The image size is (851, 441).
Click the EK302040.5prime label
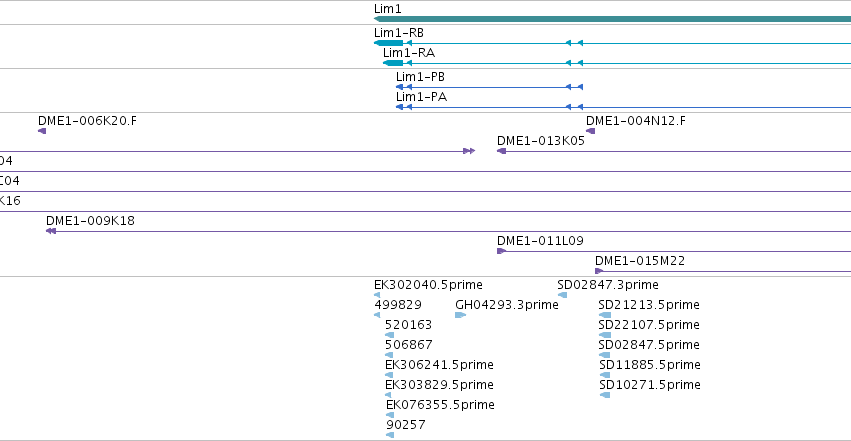point(428,285)
